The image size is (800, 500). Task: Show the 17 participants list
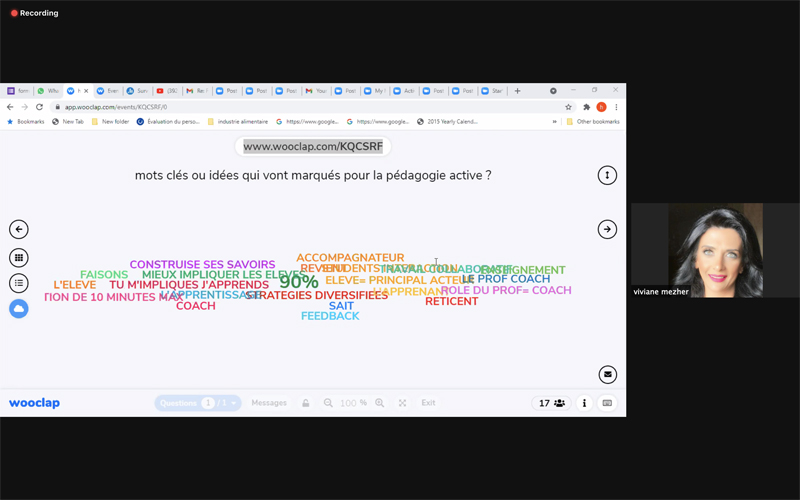coord(552,403)
